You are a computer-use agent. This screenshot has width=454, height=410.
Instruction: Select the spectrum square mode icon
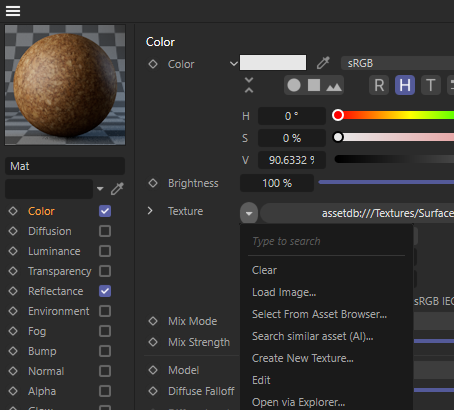[x=314, y=85]
